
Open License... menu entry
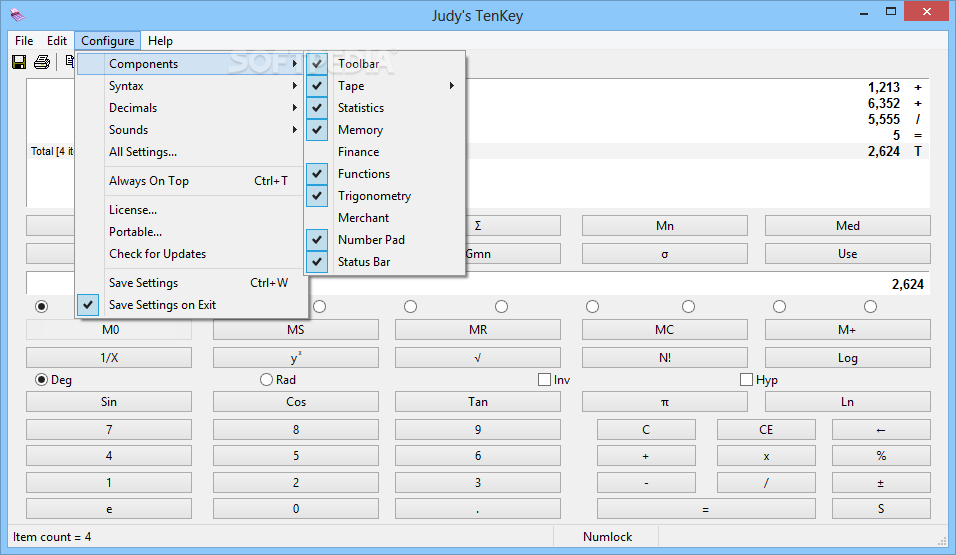[191, 210]
